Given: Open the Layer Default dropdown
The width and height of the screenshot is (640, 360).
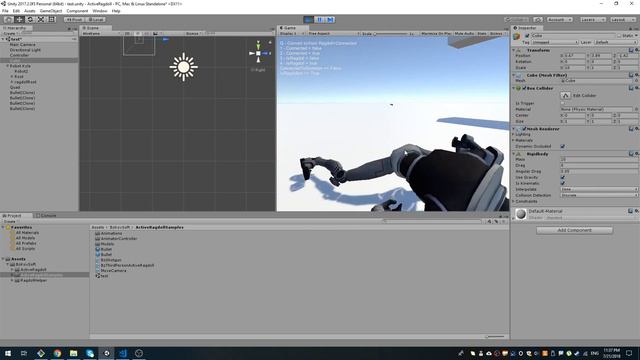Looking at the screenshot, I should tap(616, 42).
